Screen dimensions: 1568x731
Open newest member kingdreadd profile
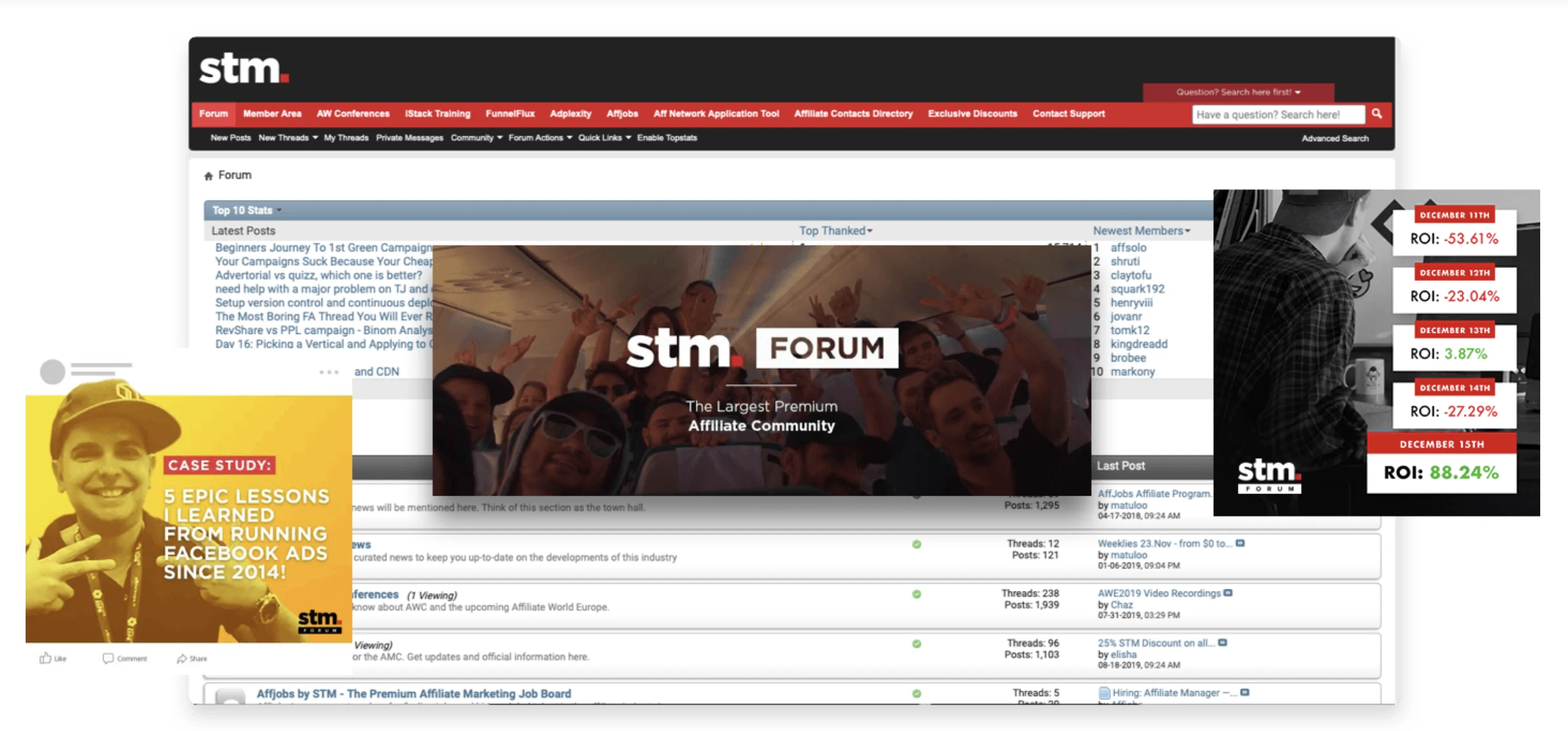[x=1138, y=344]
